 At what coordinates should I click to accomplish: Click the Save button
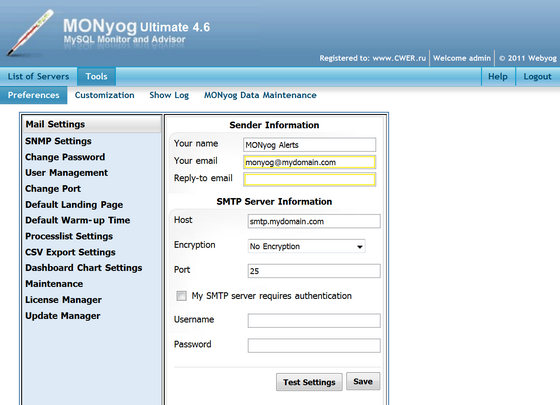click(x=363, y=381)
